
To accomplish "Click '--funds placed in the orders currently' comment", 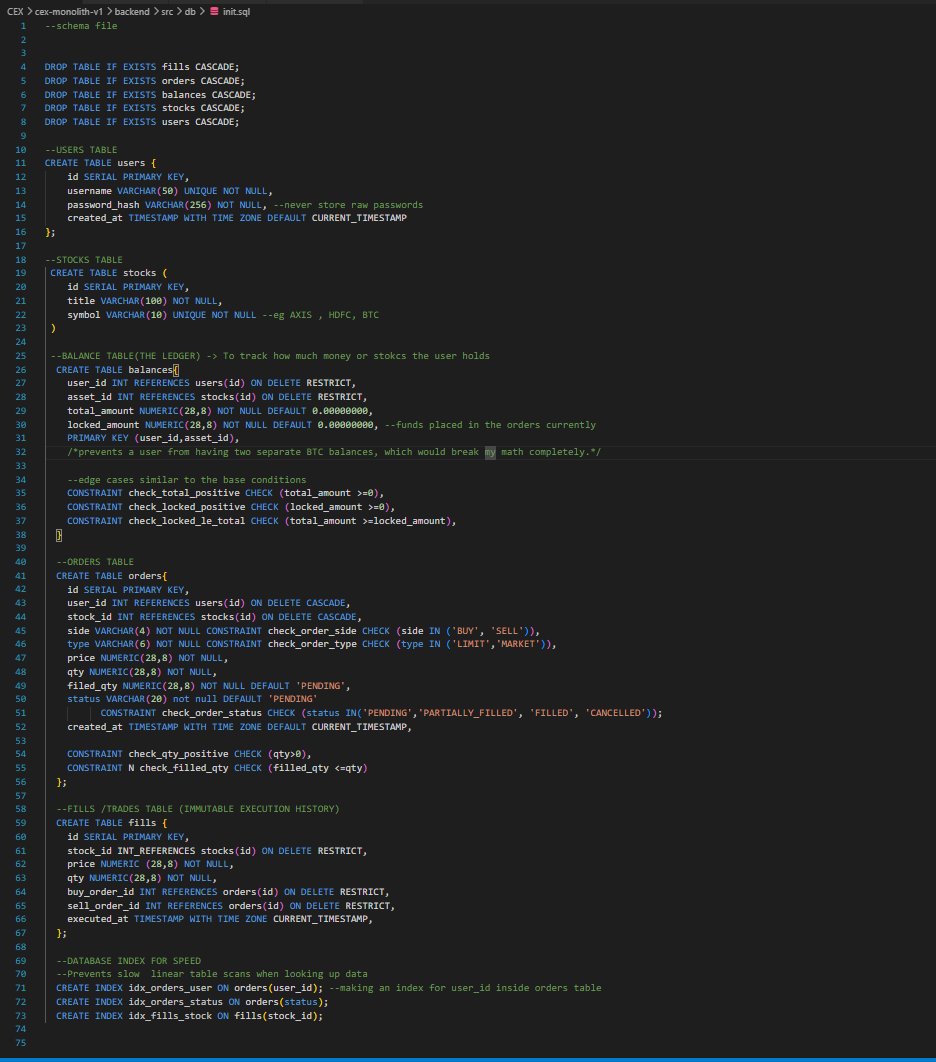I will (x=490, y=425).
